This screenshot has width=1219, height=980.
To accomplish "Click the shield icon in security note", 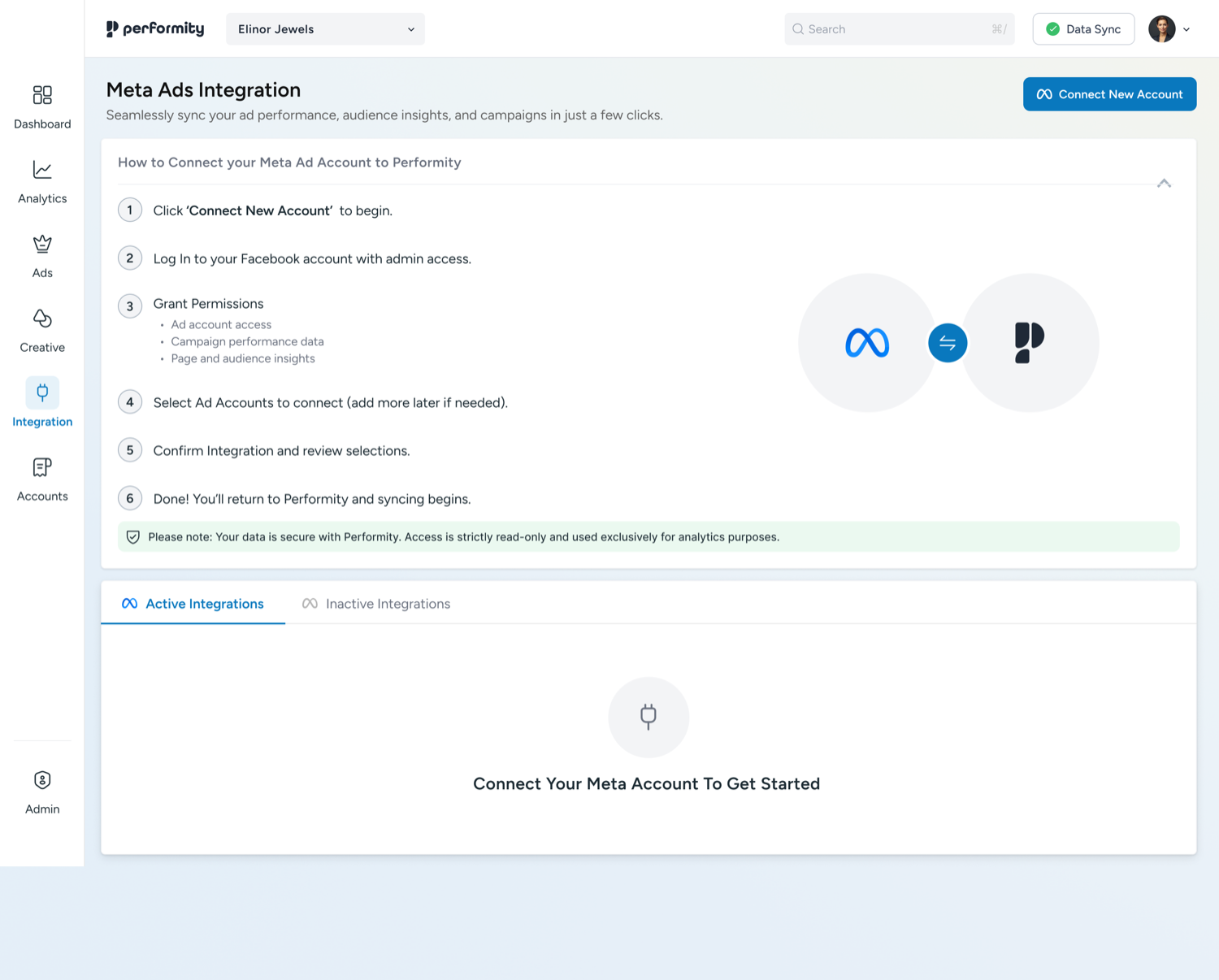I will pyautogui.click(x=133, y=537).
